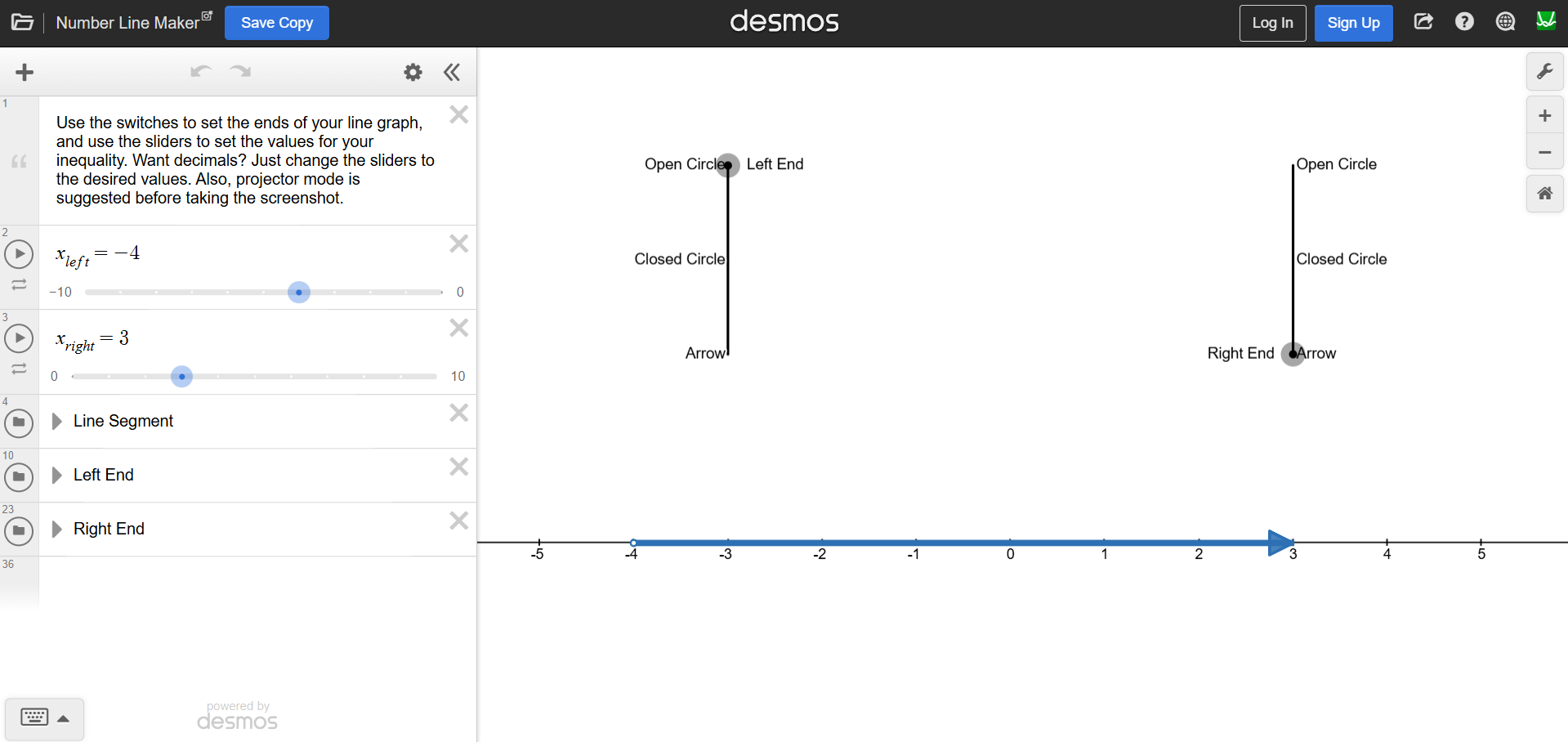Open Graph Settings wrench
This screenshot has height=742, width=1568.
[1545, 72]
